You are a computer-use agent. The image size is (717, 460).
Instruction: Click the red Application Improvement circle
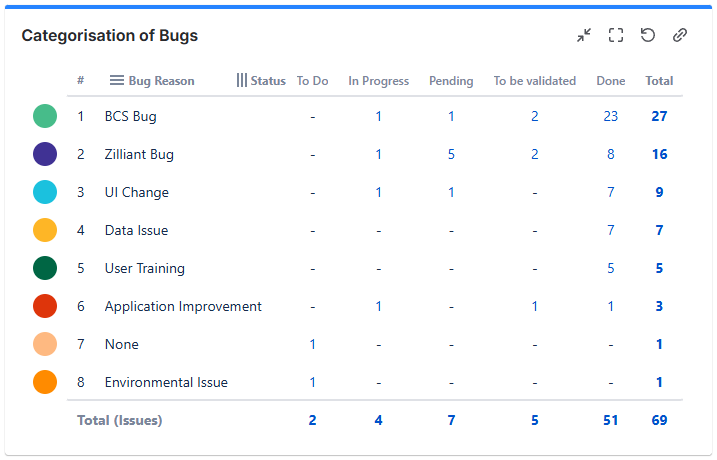tap(45, 306)
